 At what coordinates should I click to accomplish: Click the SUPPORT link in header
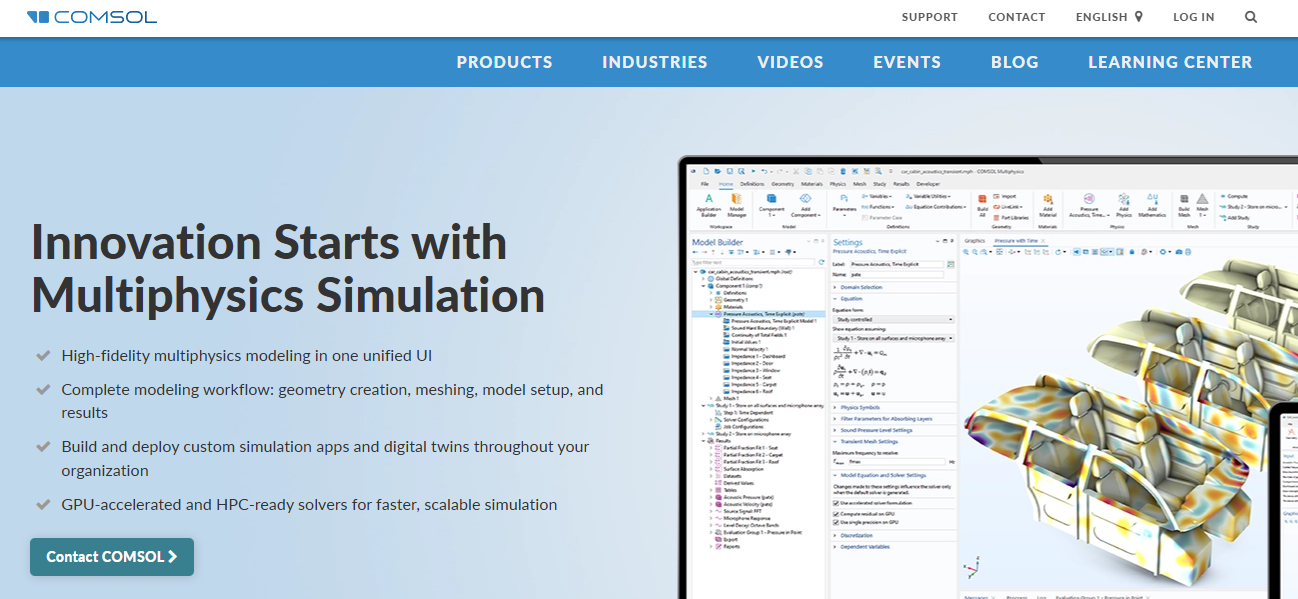pyautogui.click(x=929, y=17)
